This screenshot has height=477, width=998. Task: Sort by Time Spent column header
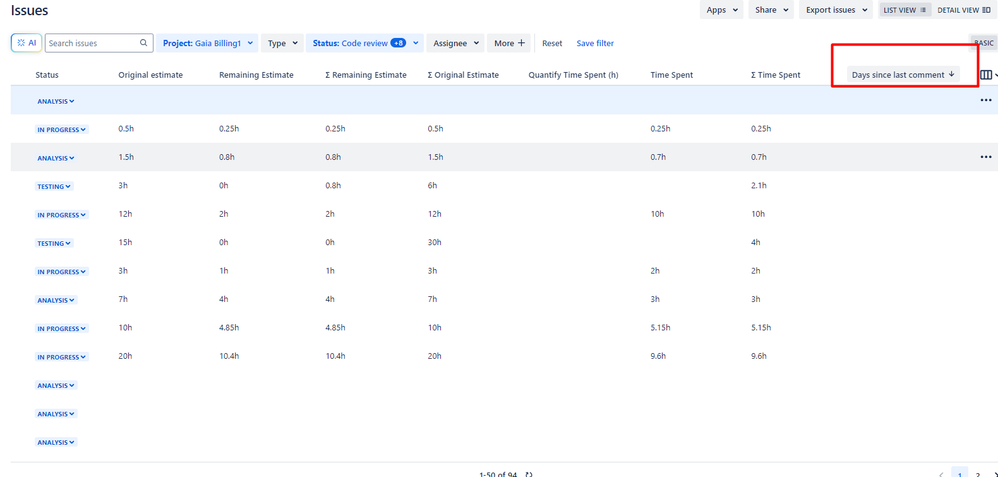tap(671, 75)
